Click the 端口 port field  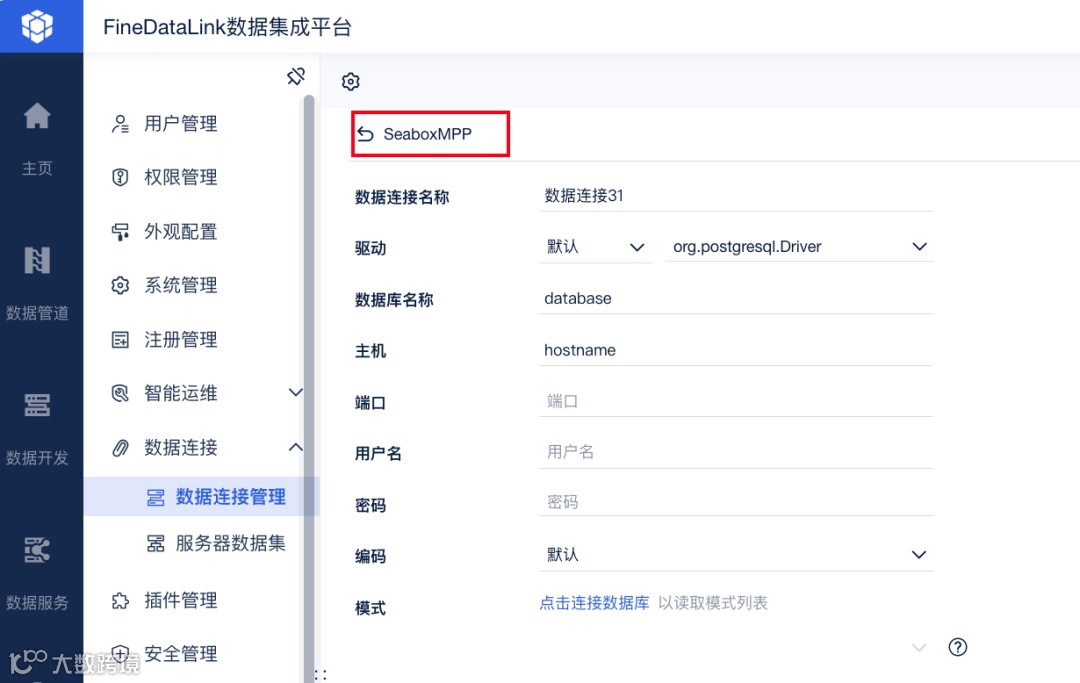736,401
